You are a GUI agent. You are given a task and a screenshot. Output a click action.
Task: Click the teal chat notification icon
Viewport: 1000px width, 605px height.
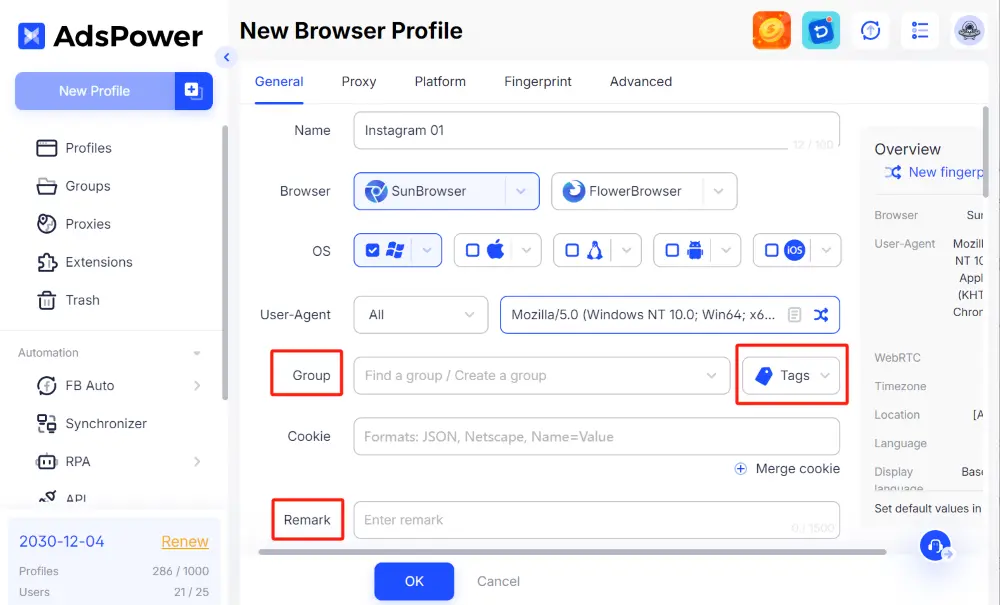(x=821, y=30)
